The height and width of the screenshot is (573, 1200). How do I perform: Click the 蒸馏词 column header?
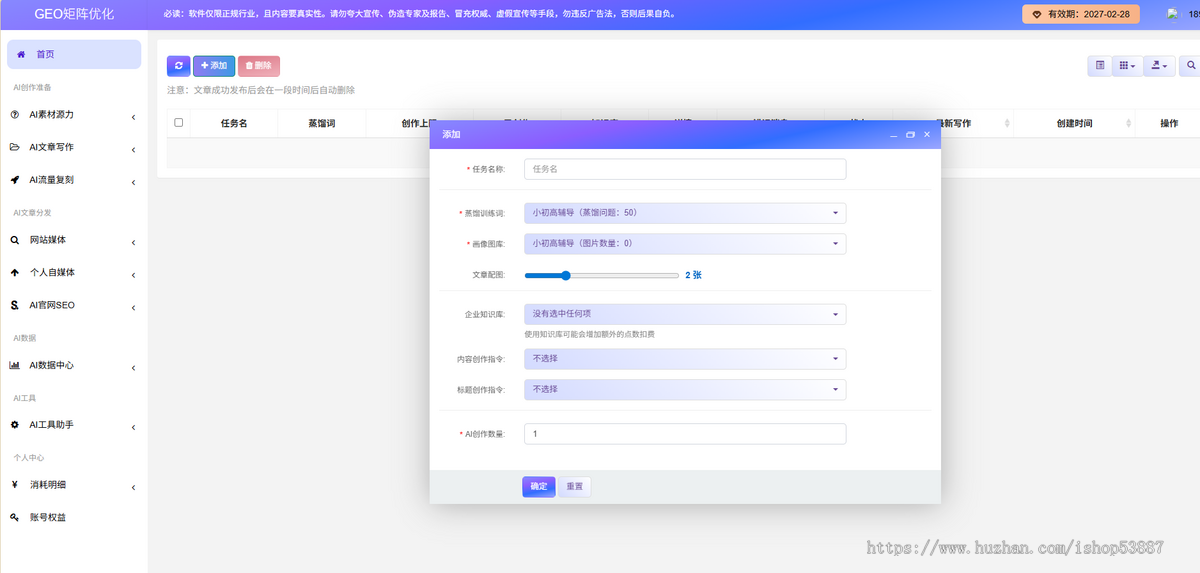(321, 123)
